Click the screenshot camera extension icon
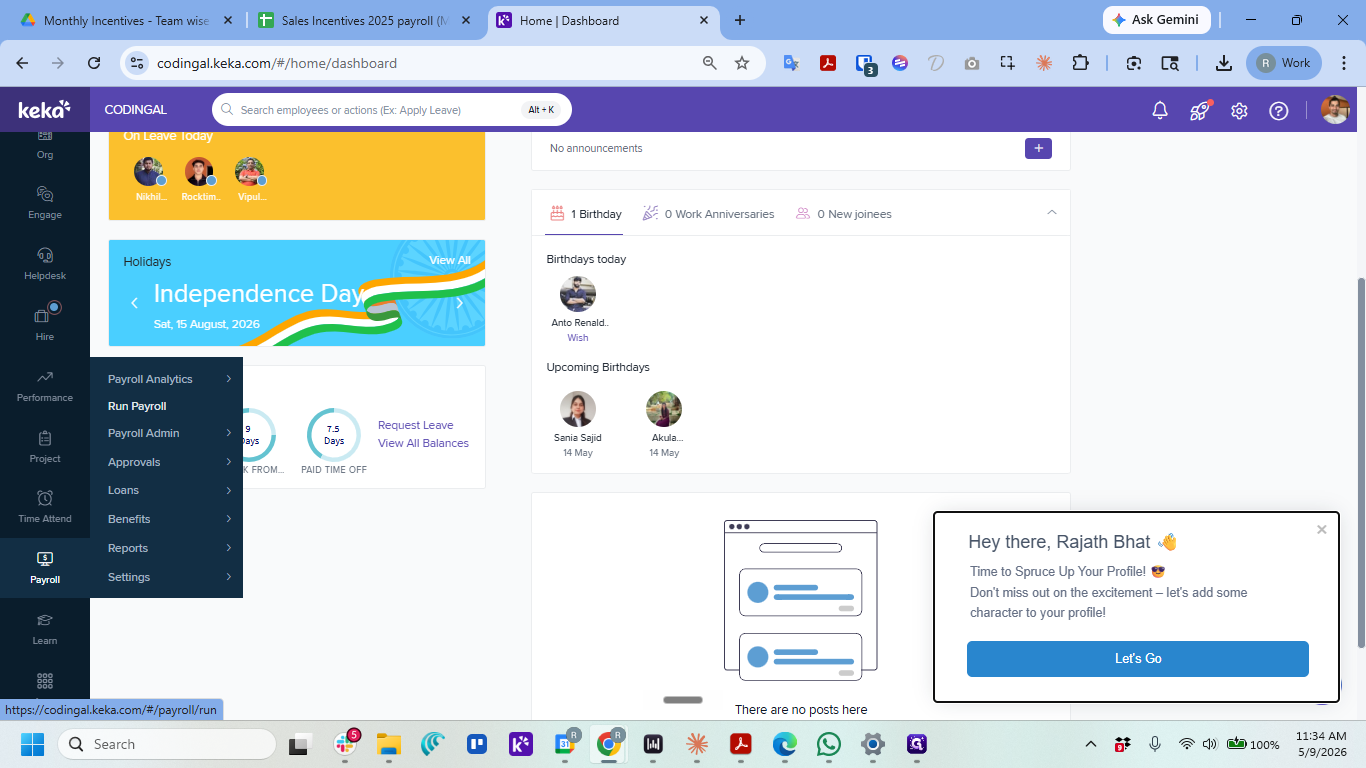 coord(972,63)
